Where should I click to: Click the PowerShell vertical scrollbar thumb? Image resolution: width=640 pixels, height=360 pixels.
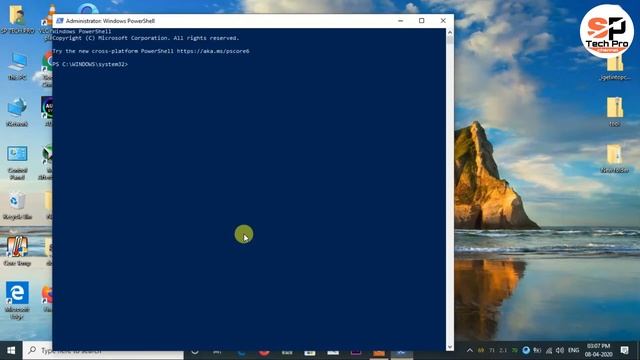pos(450,40)
